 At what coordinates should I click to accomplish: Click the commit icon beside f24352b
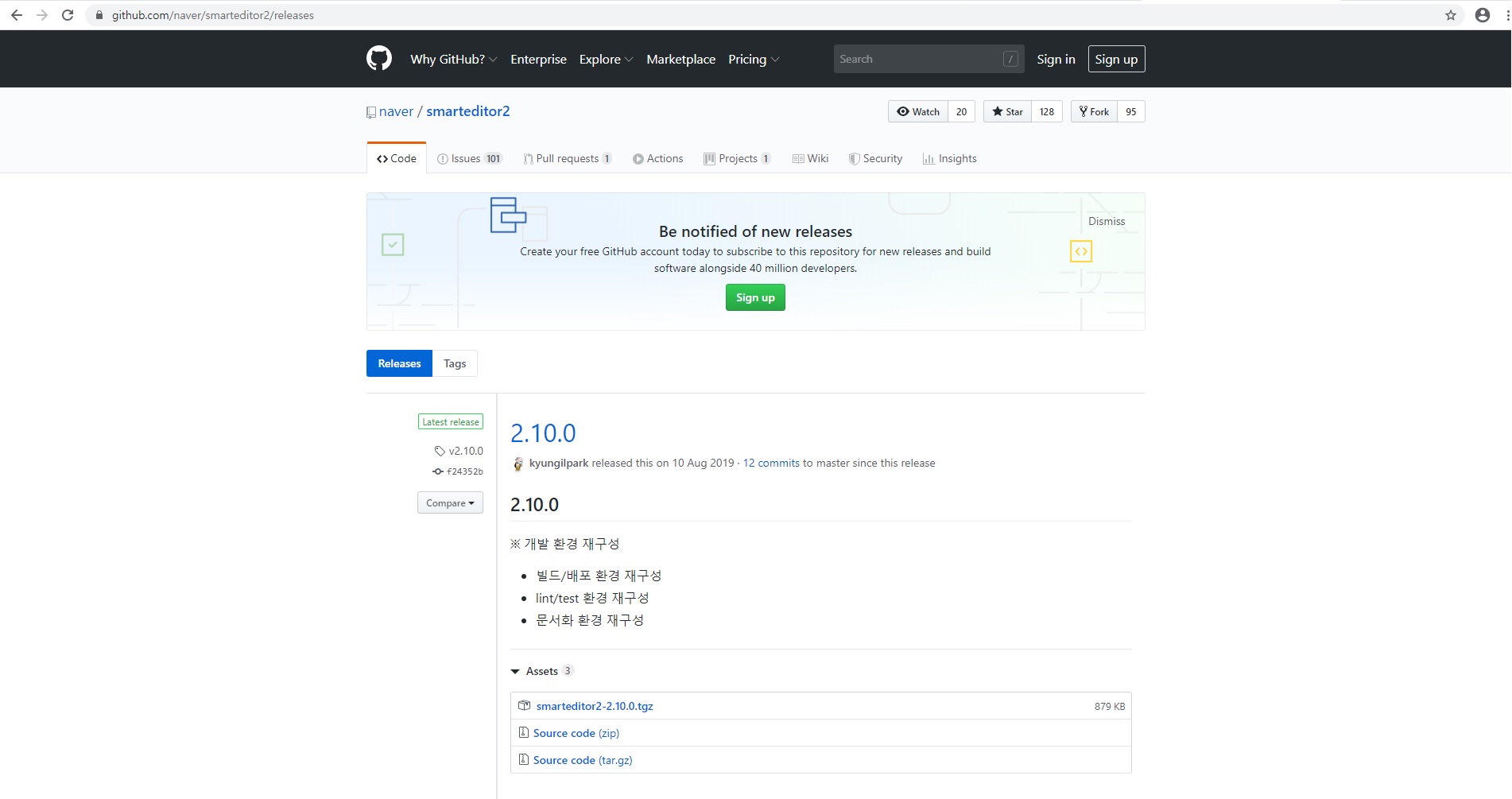point(438,471)
